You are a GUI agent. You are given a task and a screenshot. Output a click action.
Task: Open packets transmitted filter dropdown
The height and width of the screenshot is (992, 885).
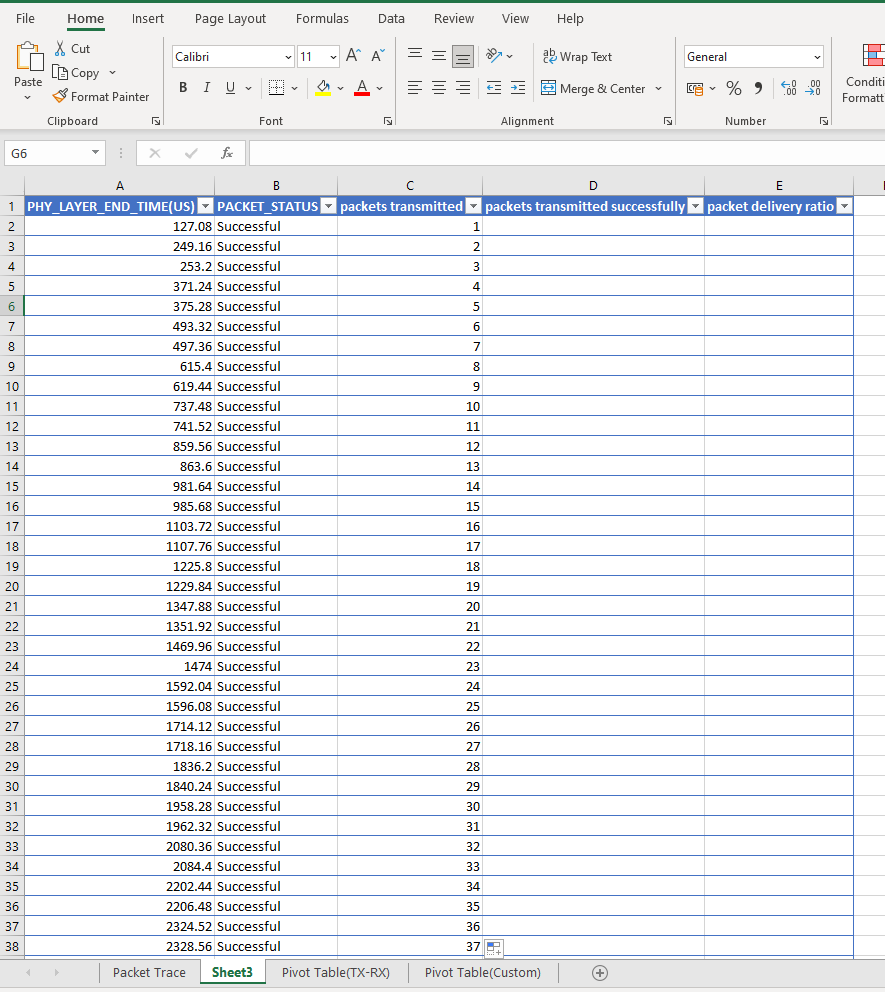coord(473,206)
